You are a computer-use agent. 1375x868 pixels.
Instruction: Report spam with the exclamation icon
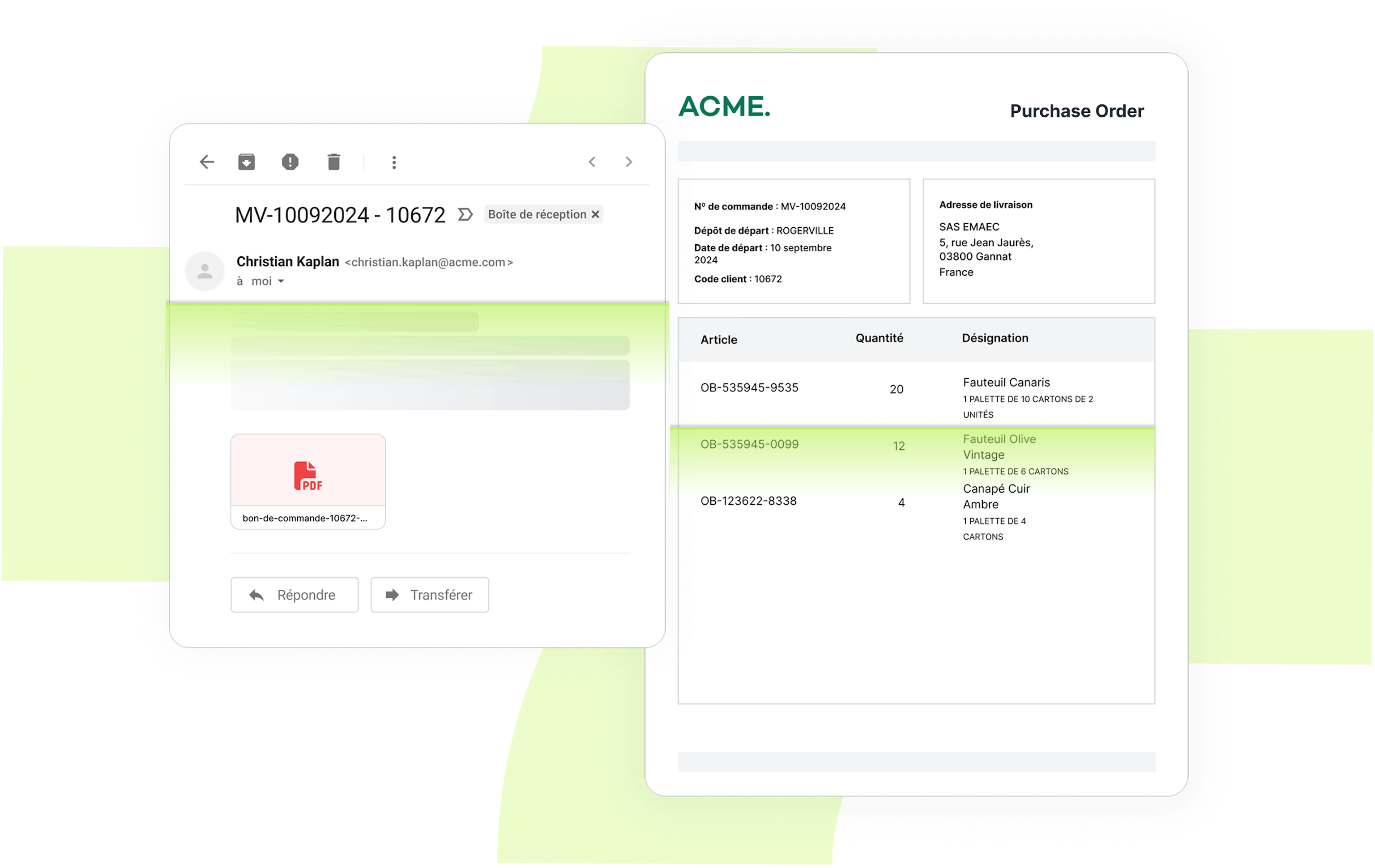pyautogui.click(x=290, y=162)
